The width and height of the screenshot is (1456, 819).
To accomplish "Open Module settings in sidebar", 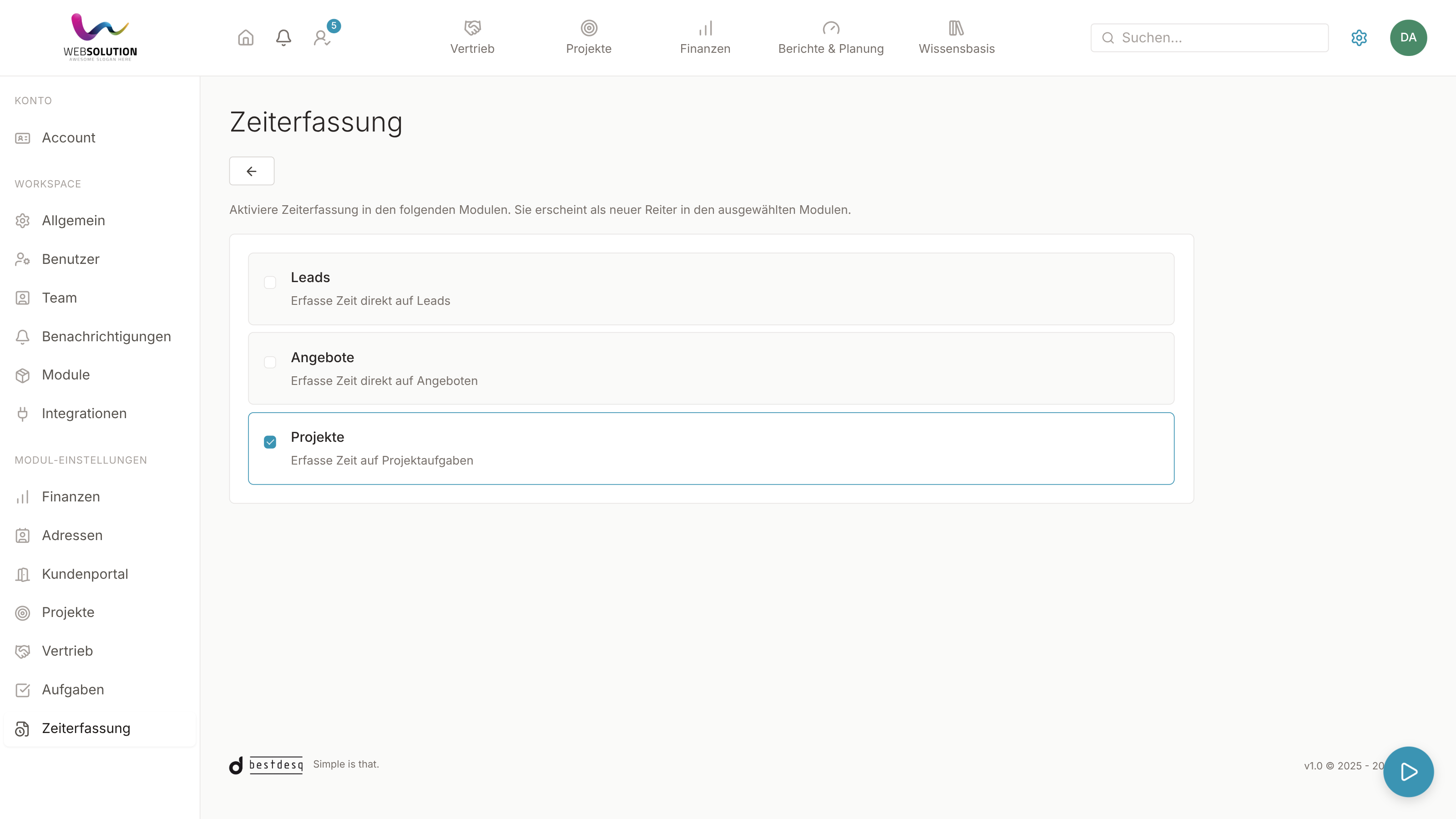I will pos(100,375).
